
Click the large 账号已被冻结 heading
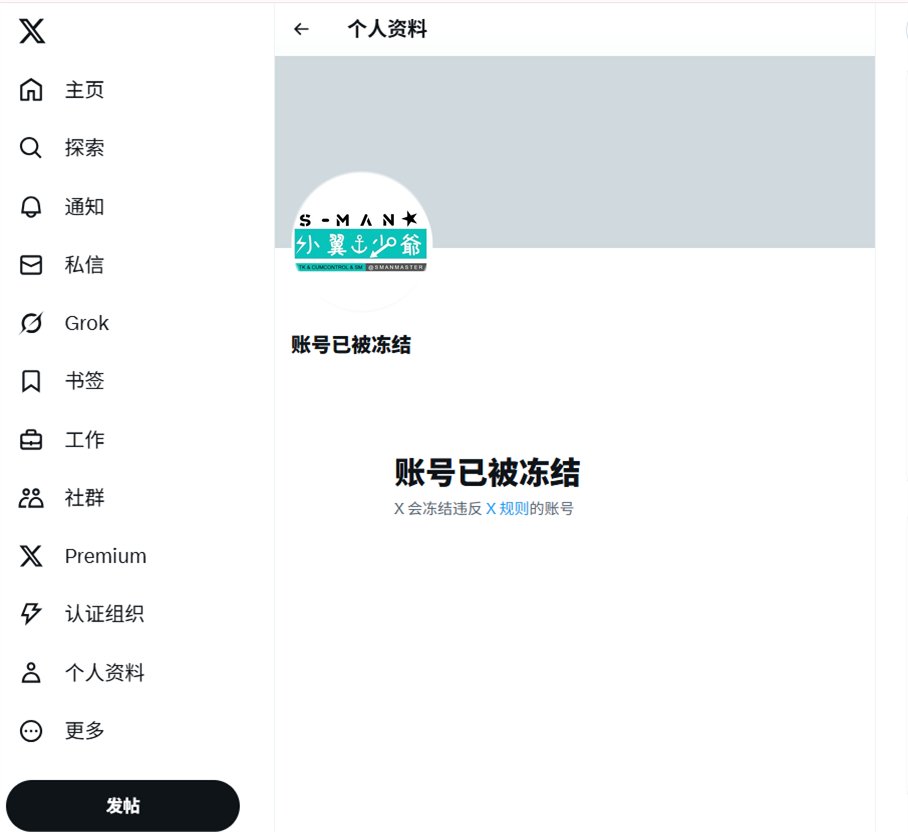(x=487, y=472)
